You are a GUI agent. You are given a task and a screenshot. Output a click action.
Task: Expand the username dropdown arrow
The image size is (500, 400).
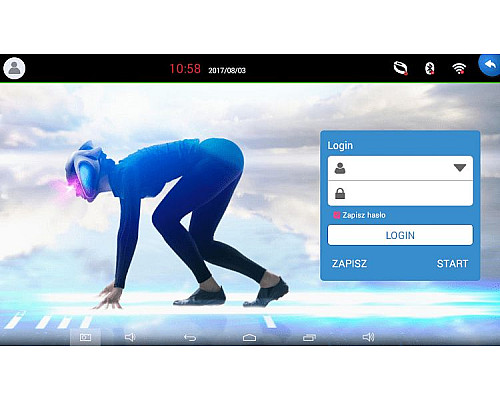click(460, 168)
